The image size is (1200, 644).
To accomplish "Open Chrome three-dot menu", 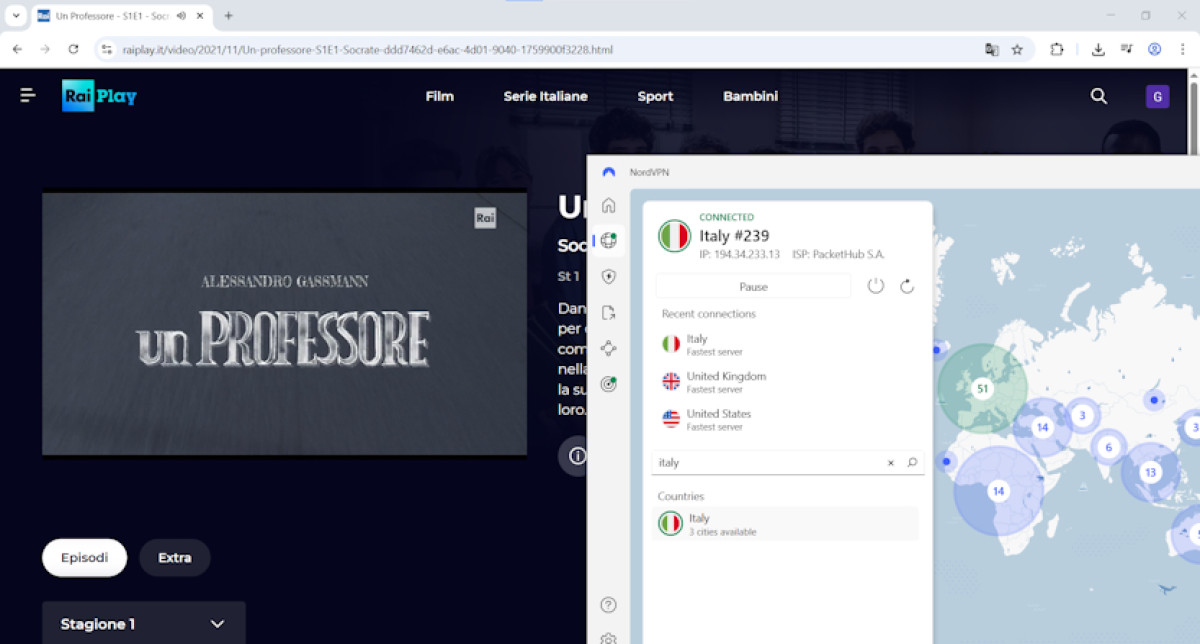I will pyautogui.click(x=1182, y=49).
